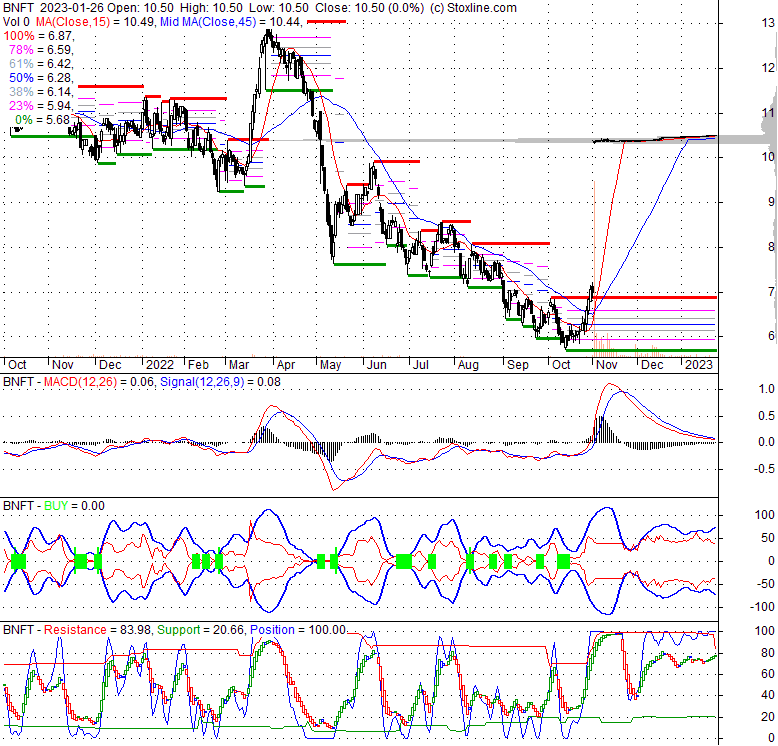Click the long green 5.68 support line
This screenshot has width=778, height=746.
[642, 350]
